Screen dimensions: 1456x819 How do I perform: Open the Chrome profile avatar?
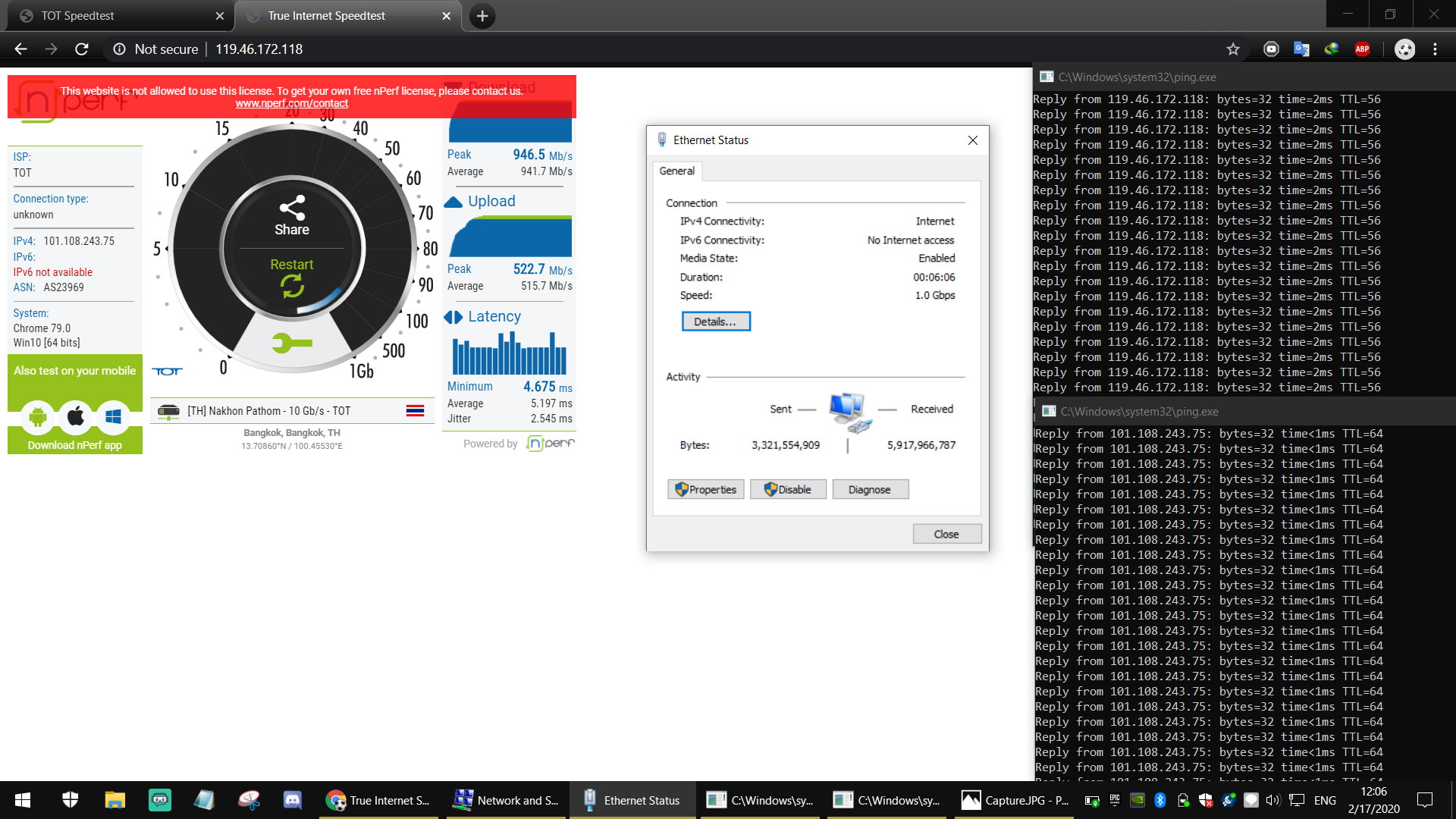(x=1404, y=49)
